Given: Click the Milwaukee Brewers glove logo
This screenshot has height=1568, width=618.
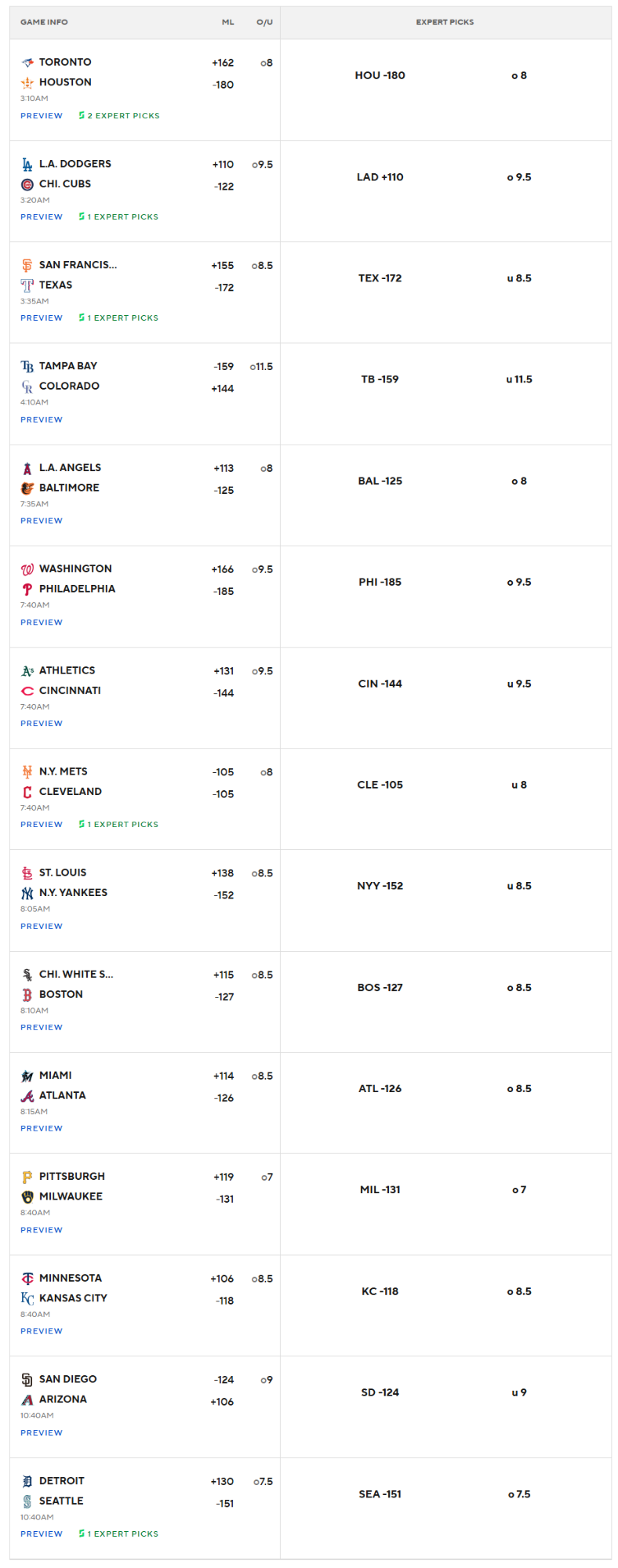Looking at the screenshot, I should pos(27,1196).
